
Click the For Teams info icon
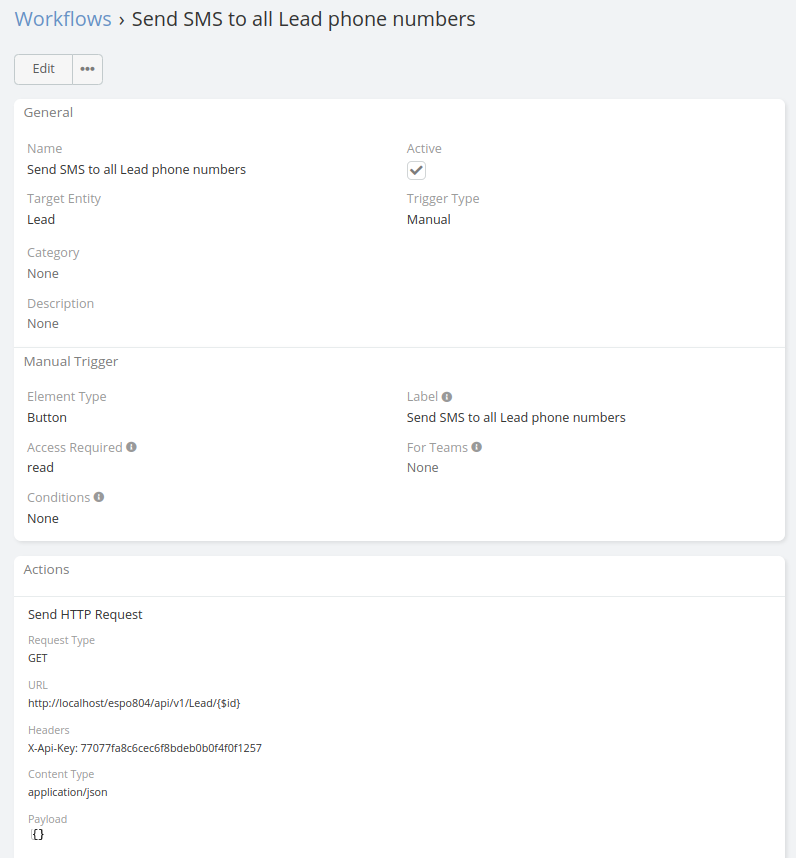tap(477, 447)
